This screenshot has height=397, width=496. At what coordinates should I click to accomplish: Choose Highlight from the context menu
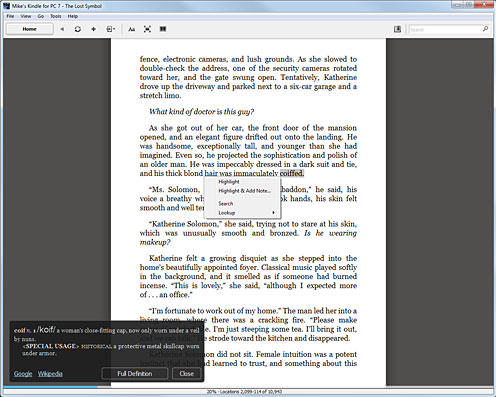coord(229,182)
